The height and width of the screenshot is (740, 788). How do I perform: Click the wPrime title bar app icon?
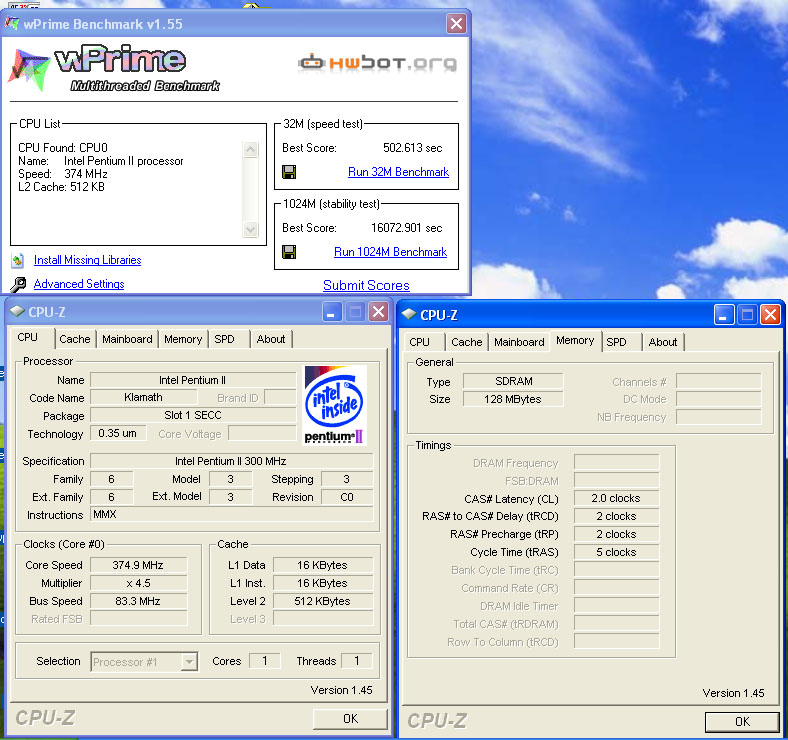[x=12, y=23]
